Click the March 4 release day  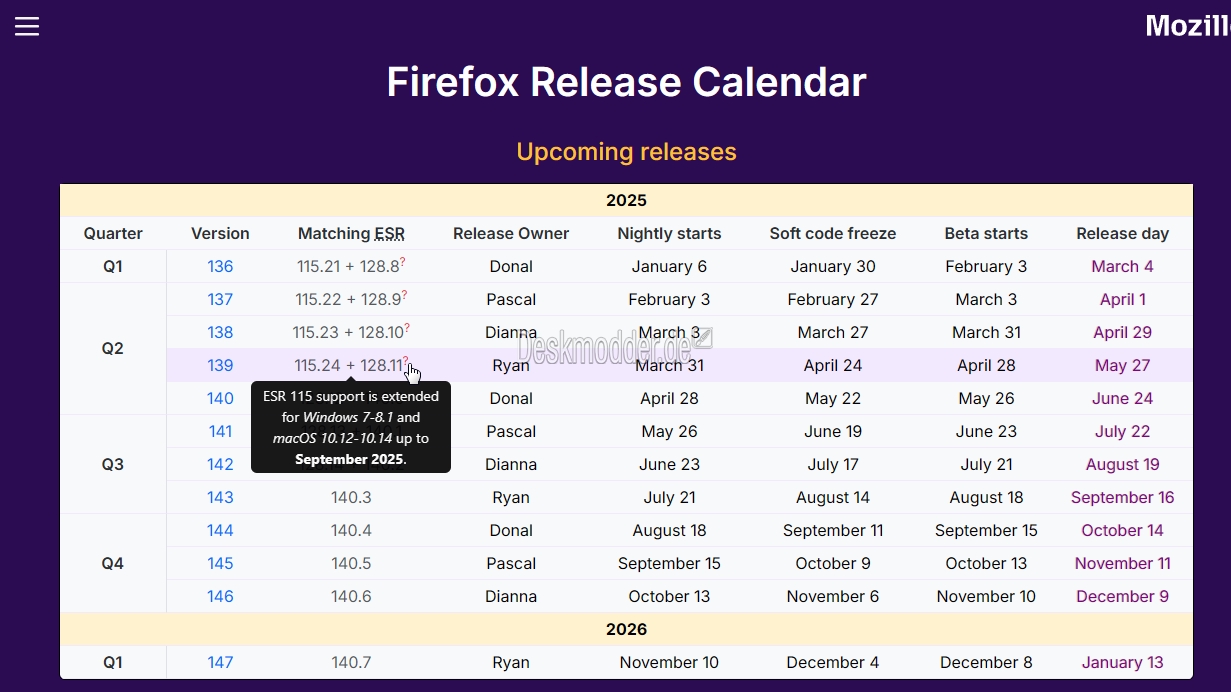pos(1122,266)
